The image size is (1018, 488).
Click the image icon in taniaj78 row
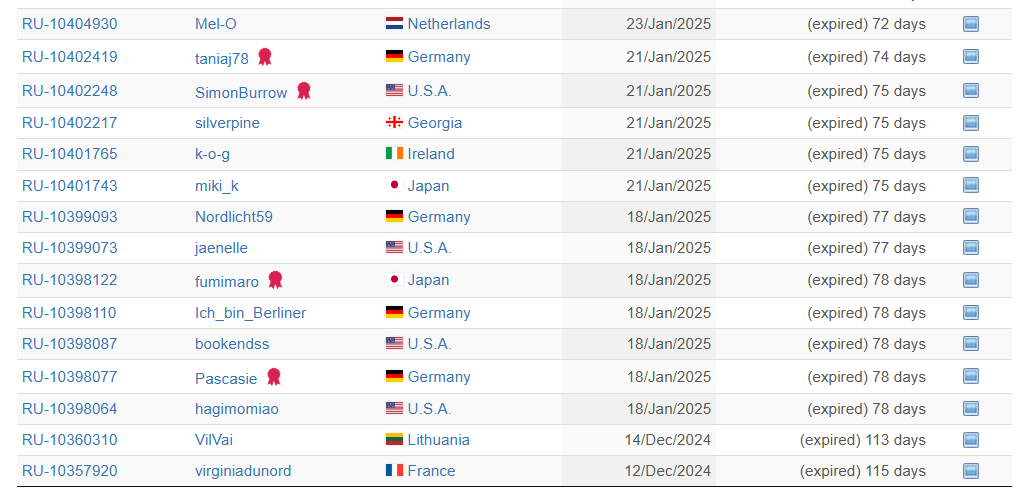(x=971, y=56)
